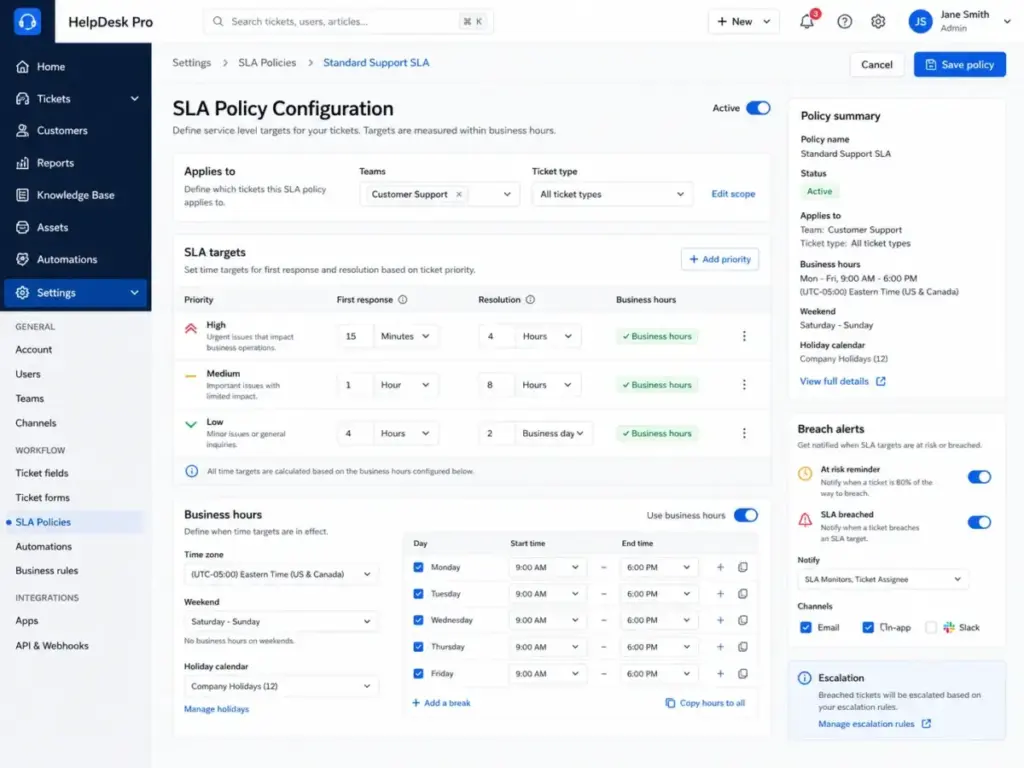Uncheck Friday checkbox
Image resolution: width=1024 pixels, height=768 pixels.
pyautogui.click(x=418, y=673)
